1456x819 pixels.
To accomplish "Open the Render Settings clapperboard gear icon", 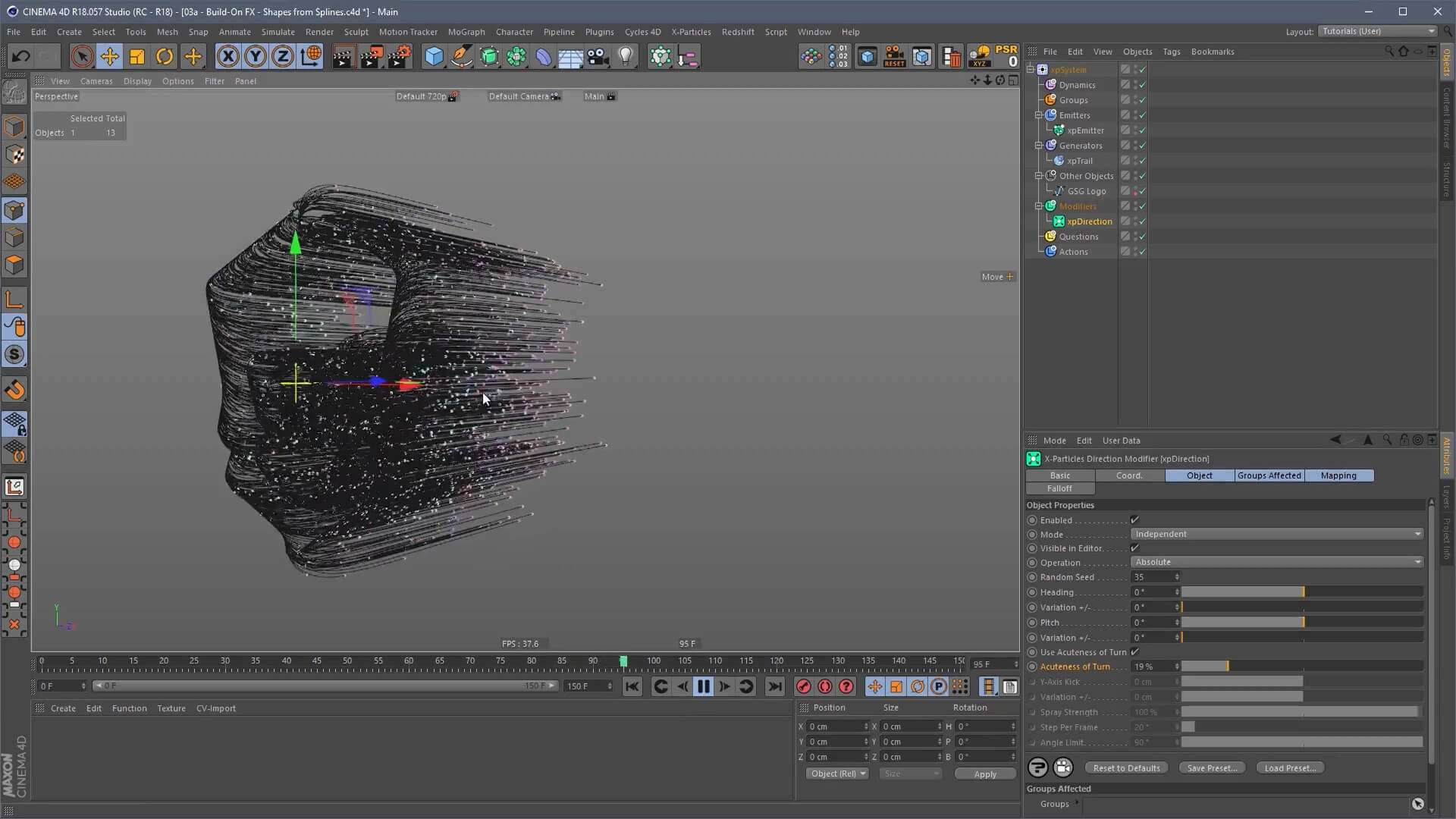I will (400, 57).
